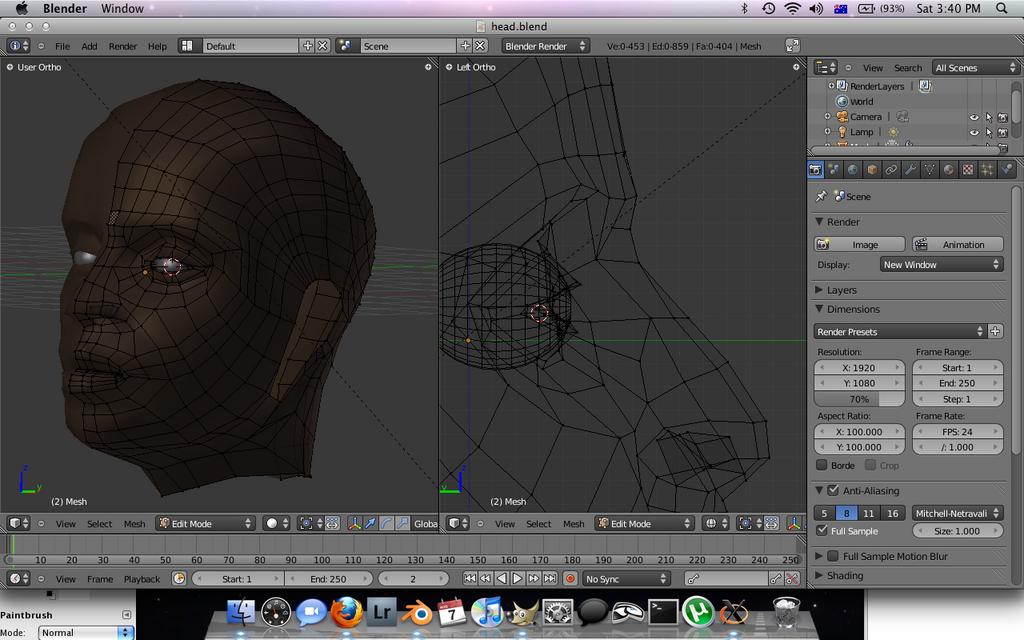1024x640 pixels.
Task: Open the Edit Mode dropdown in Left Ortho view
Action: coord(644,523)
